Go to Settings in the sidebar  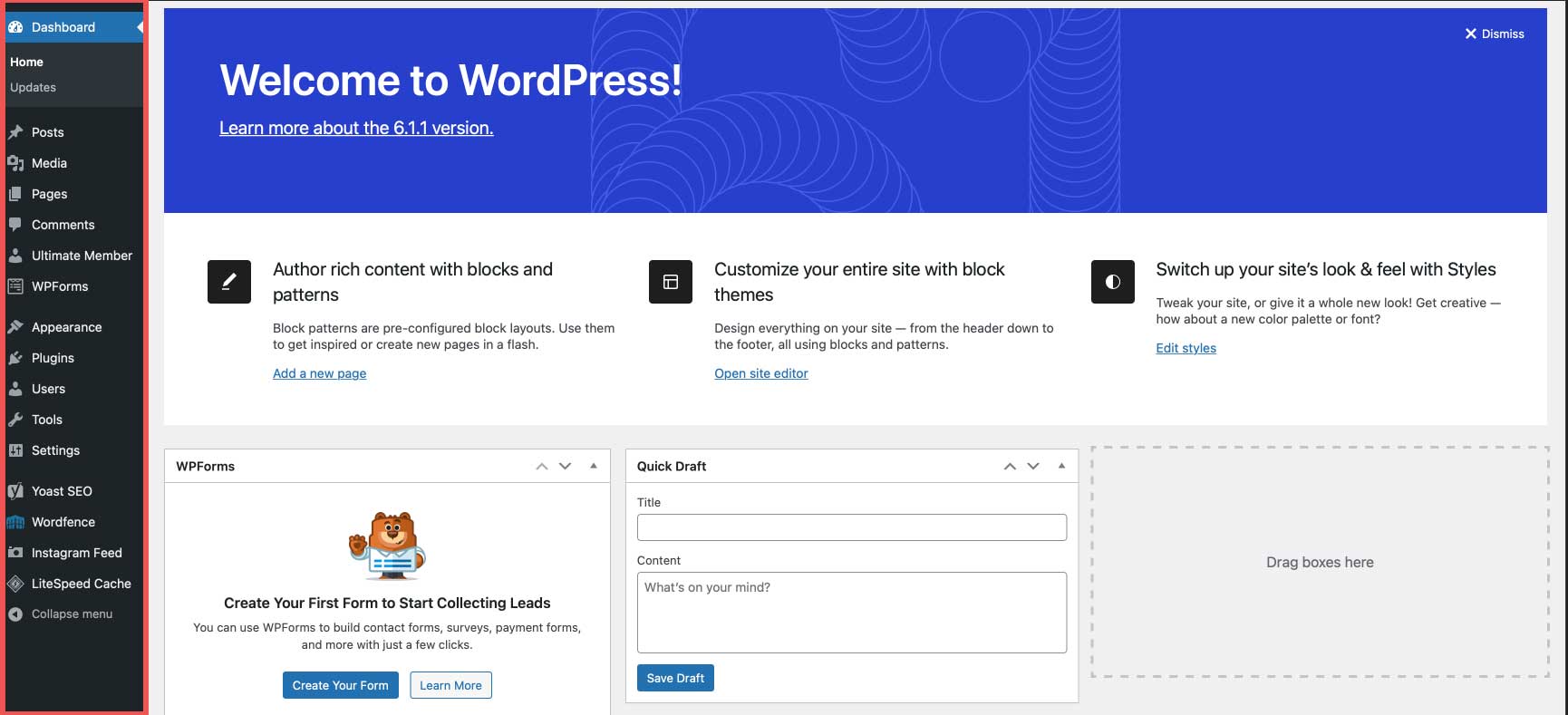coord(55,450)
